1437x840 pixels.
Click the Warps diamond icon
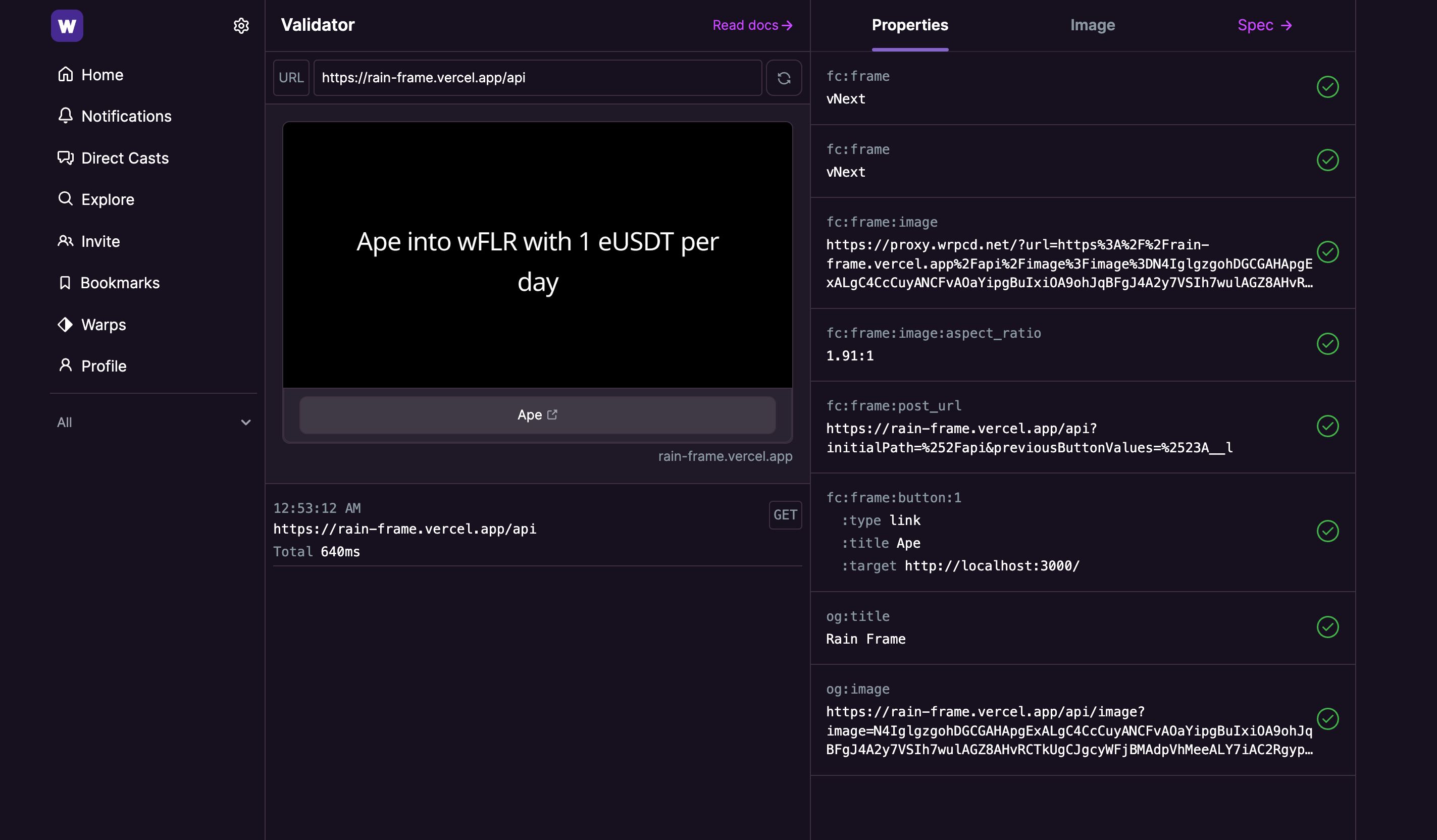(65, 324)
